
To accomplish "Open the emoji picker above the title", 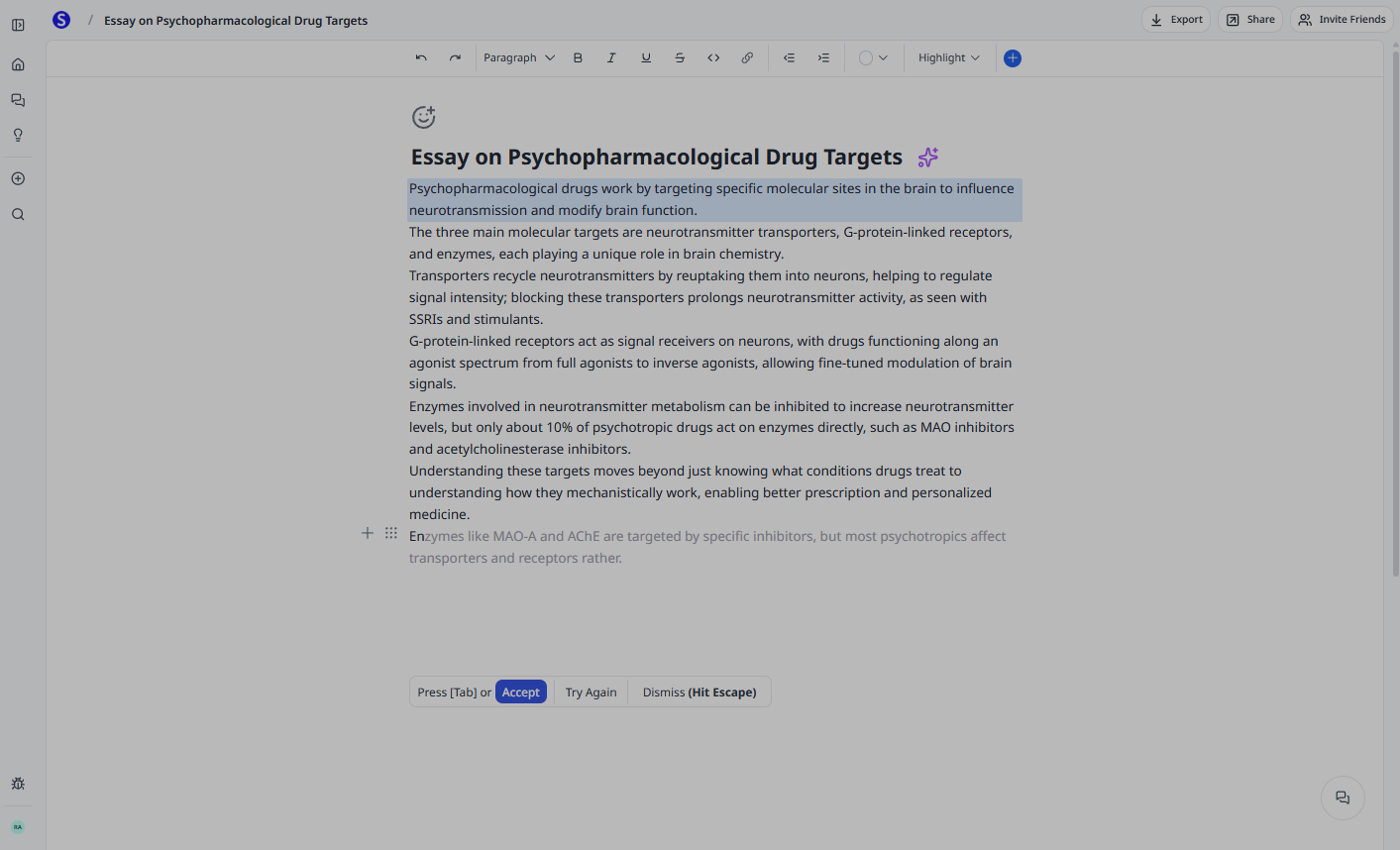I will [423, 116].
